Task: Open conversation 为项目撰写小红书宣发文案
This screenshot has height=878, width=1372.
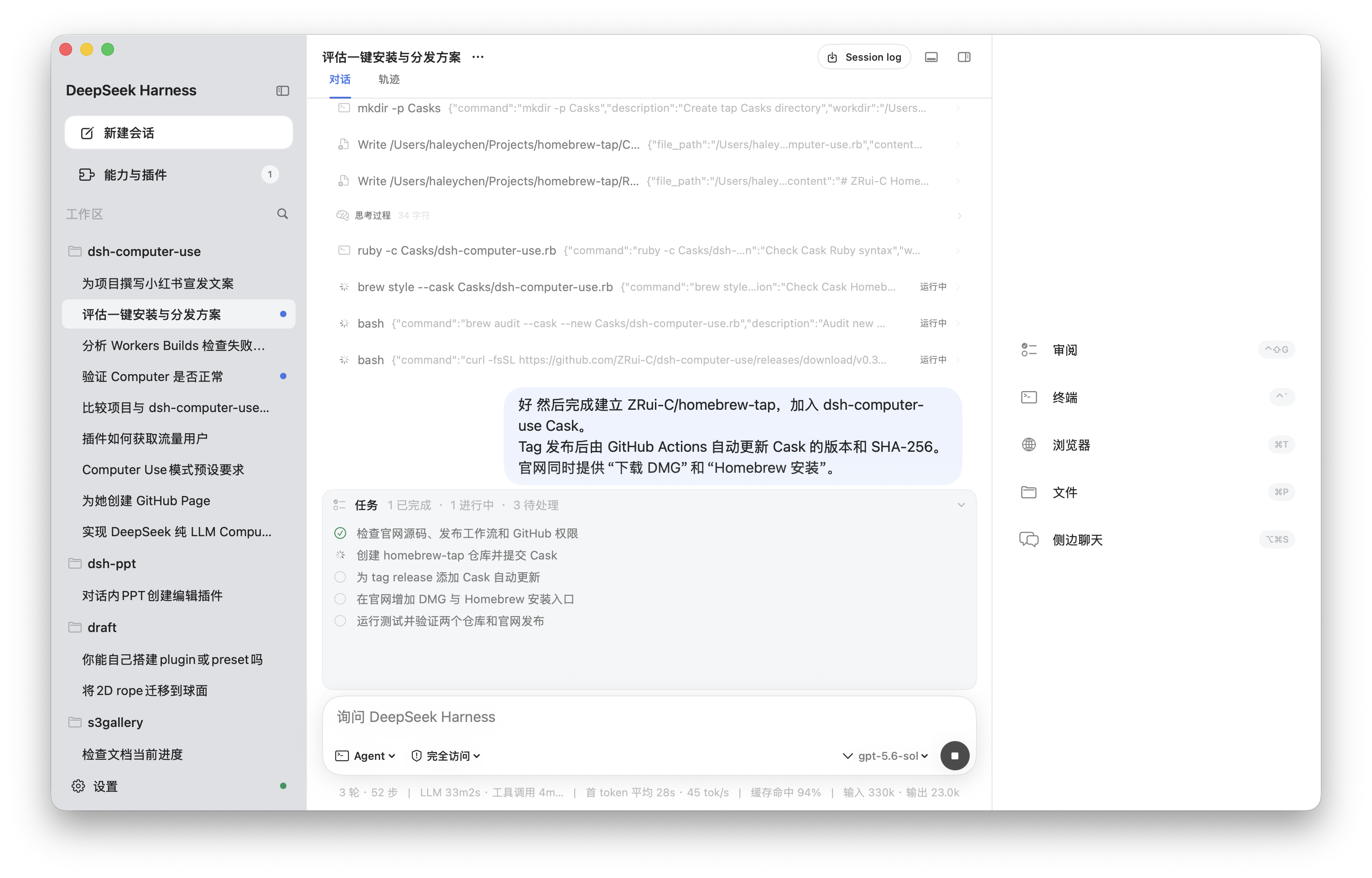Action: click(x=178, y=283)
